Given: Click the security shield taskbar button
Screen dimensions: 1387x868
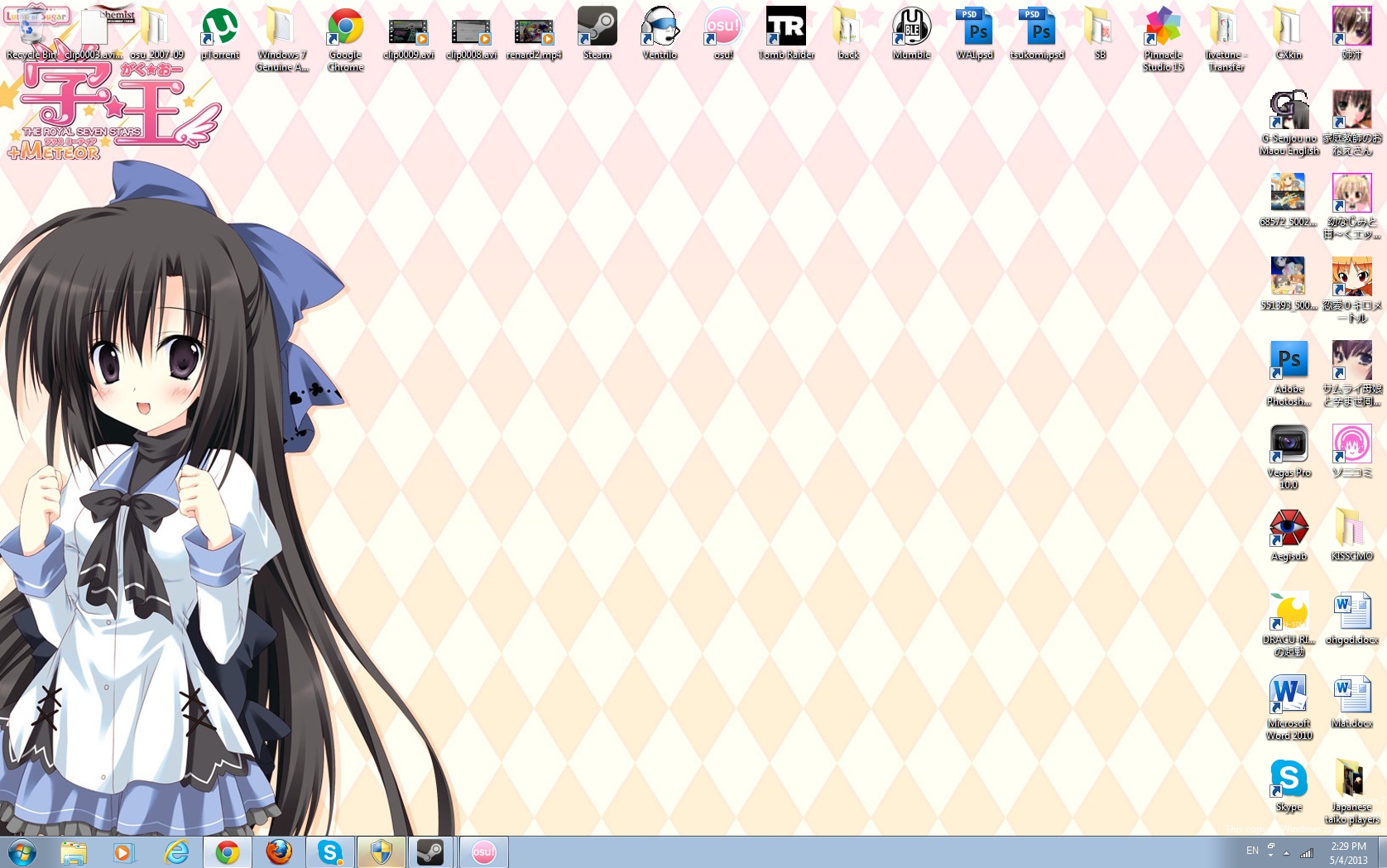Looking at the screenshot, I should click(x=382, y=852).
